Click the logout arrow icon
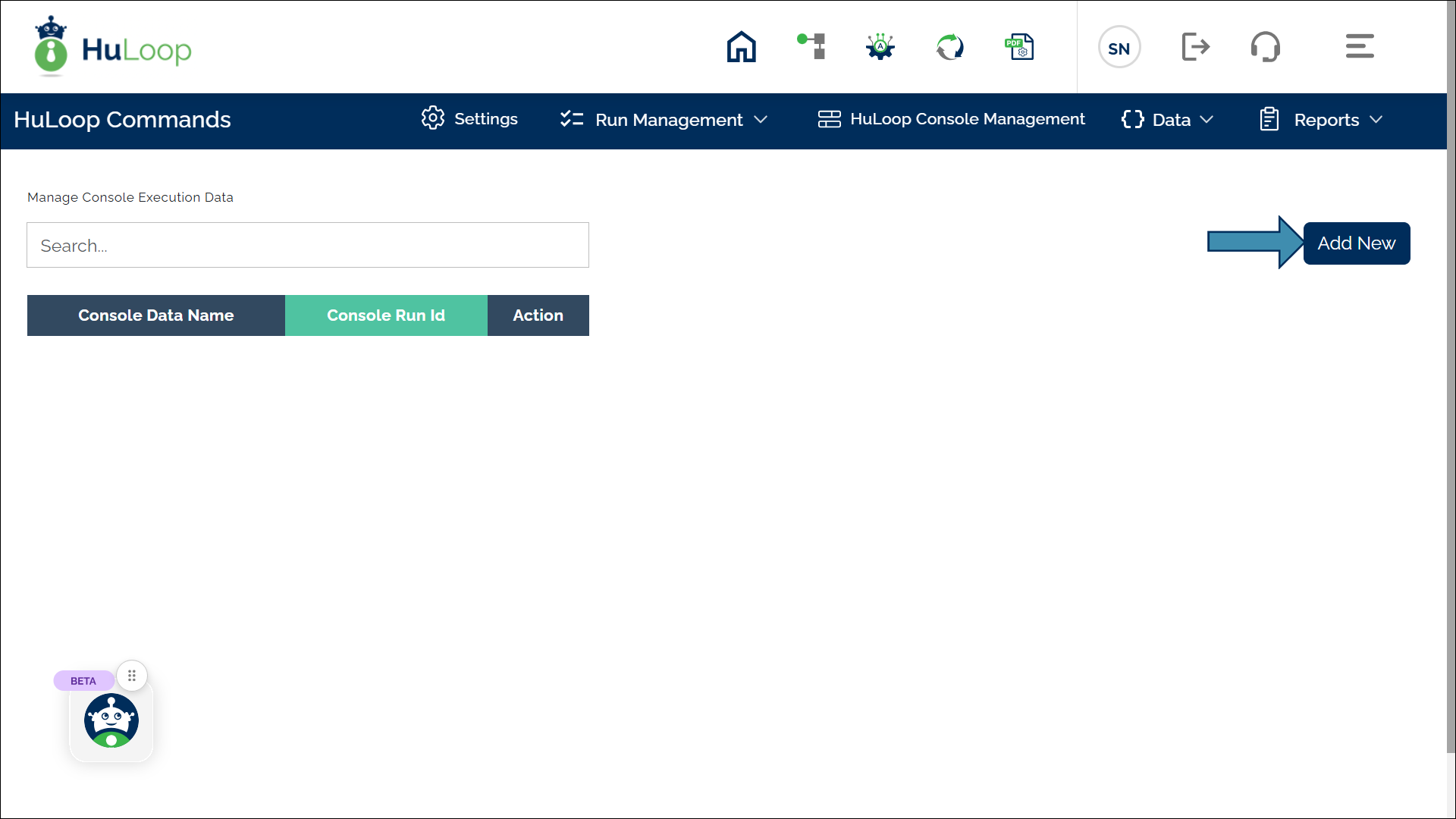 click(x=1196, y=47)
